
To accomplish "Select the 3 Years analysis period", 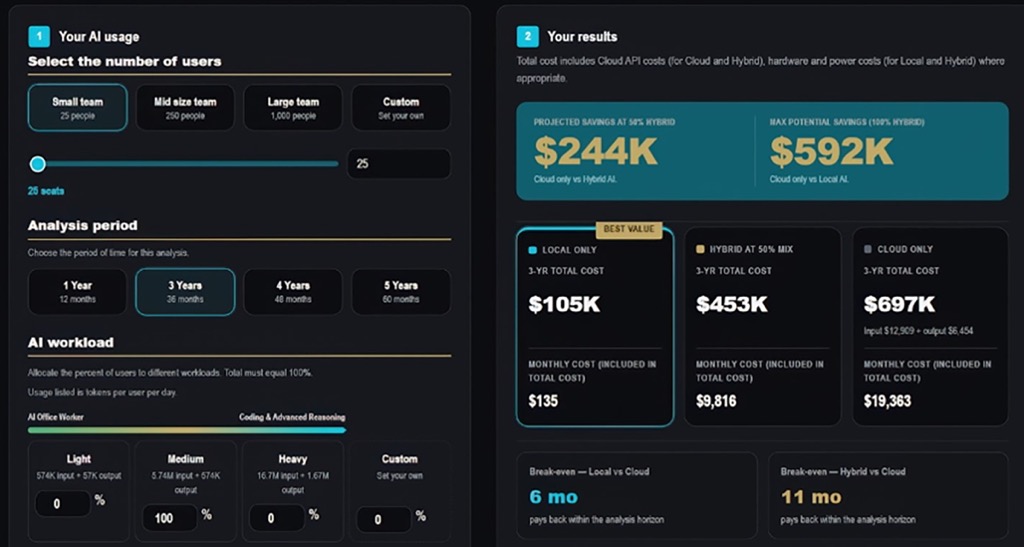I will click(185, 292).
